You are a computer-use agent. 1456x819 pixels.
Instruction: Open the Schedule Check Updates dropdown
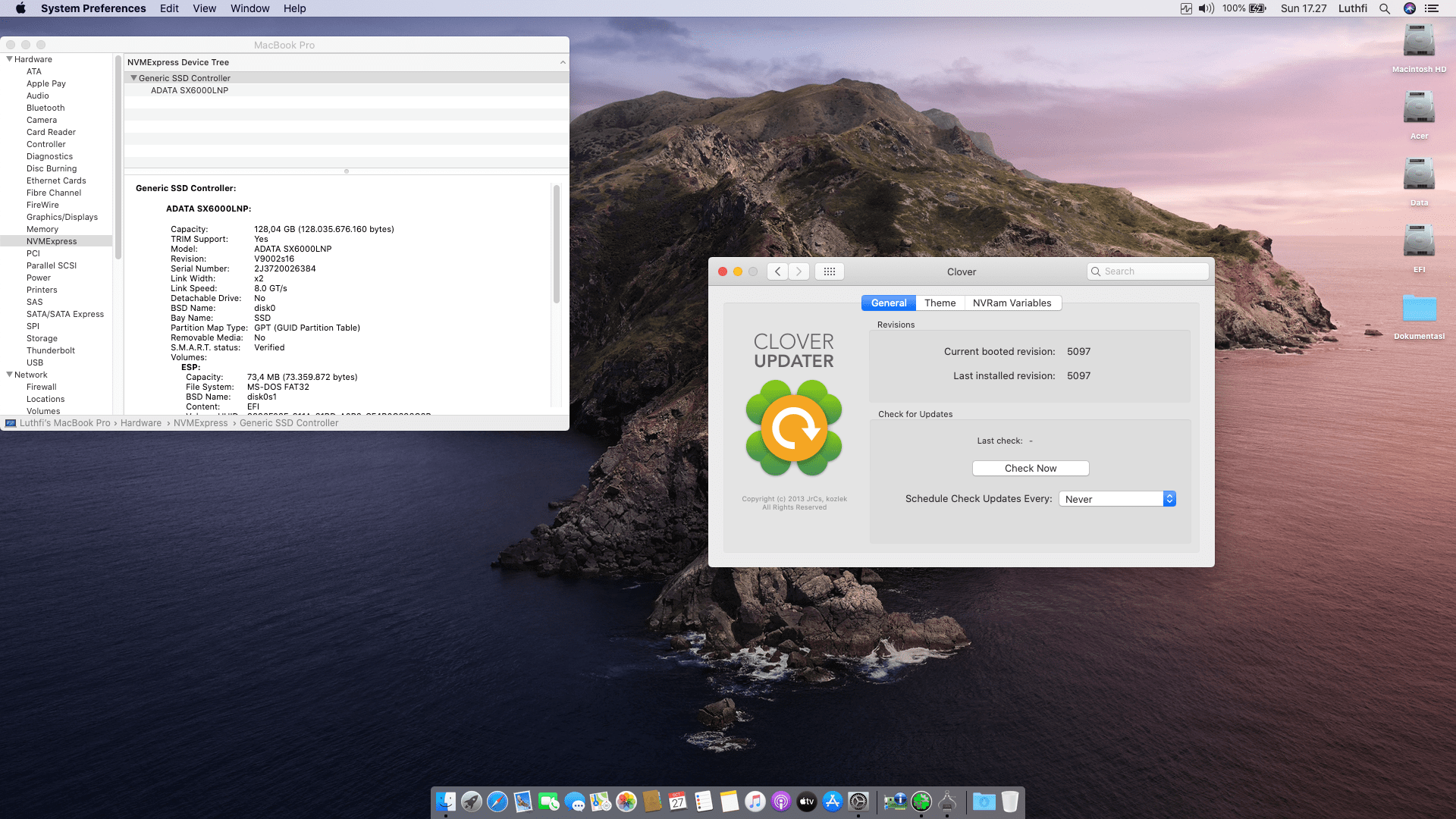pos(1117,499)
